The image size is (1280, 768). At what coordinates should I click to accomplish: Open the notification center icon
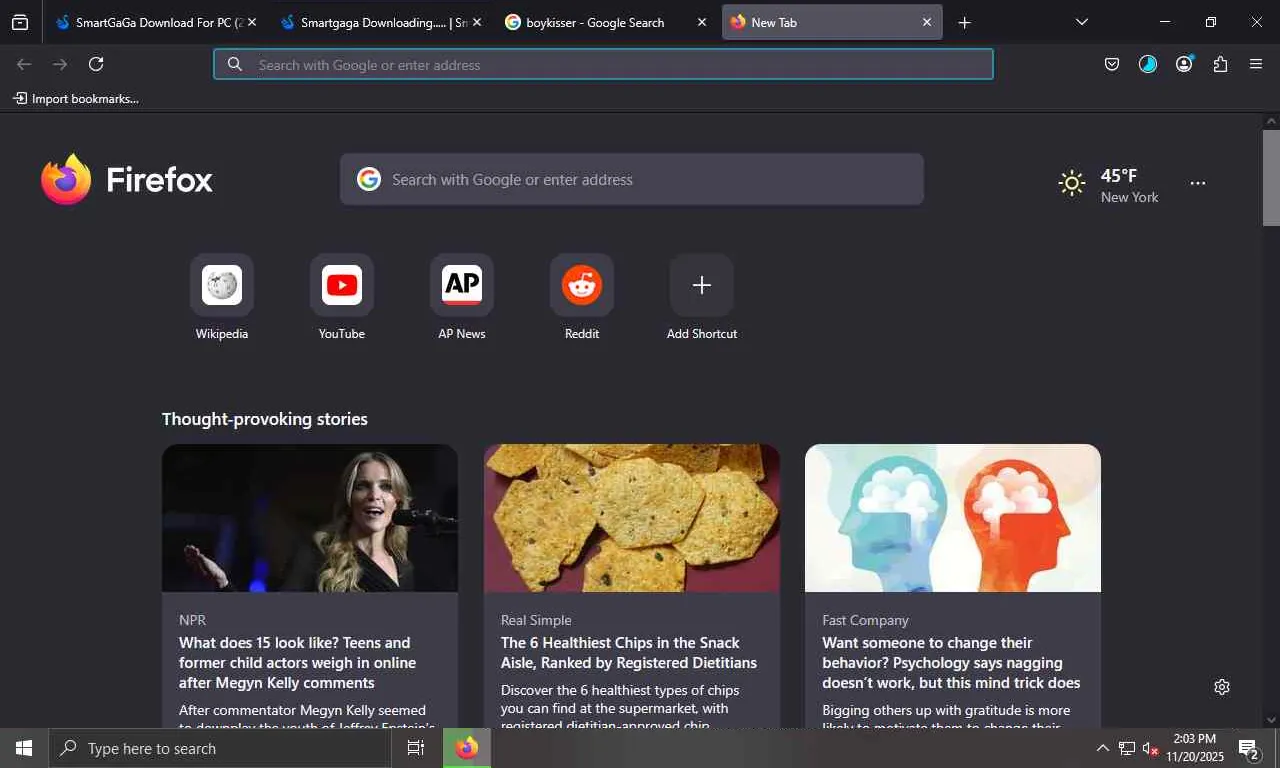[1249, 748]
